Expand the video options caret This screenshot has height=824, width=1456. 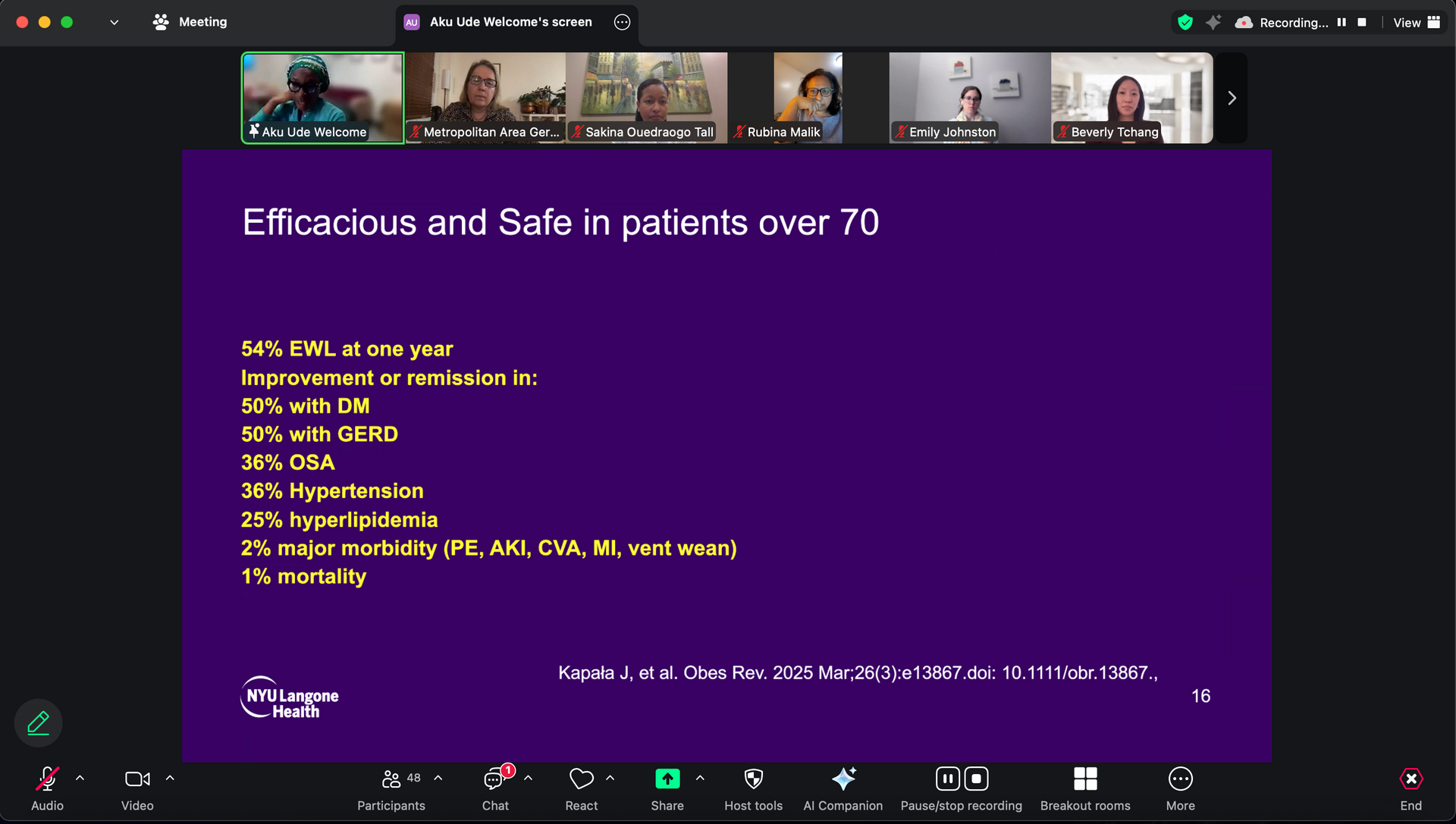[170, 779]
